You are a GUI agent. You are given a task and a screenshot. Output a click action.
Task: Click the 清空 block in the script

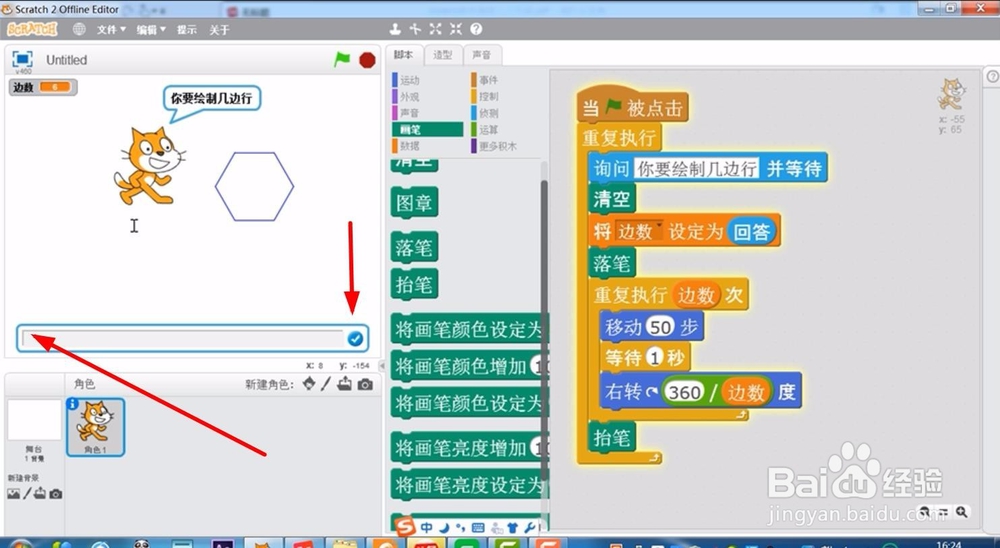(x=611, y=199)
